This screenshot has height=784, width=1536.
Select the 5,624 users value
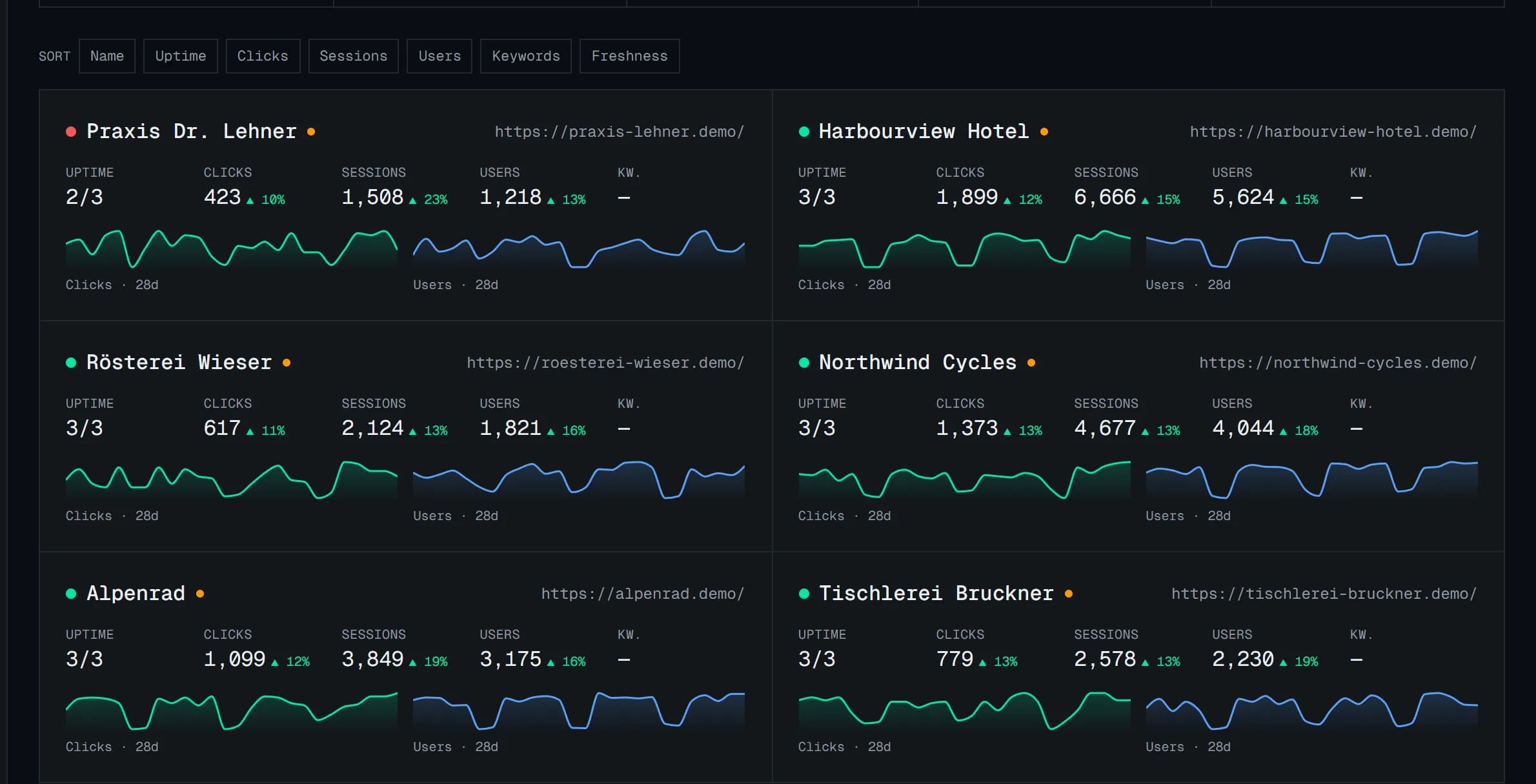[1243, 197]
